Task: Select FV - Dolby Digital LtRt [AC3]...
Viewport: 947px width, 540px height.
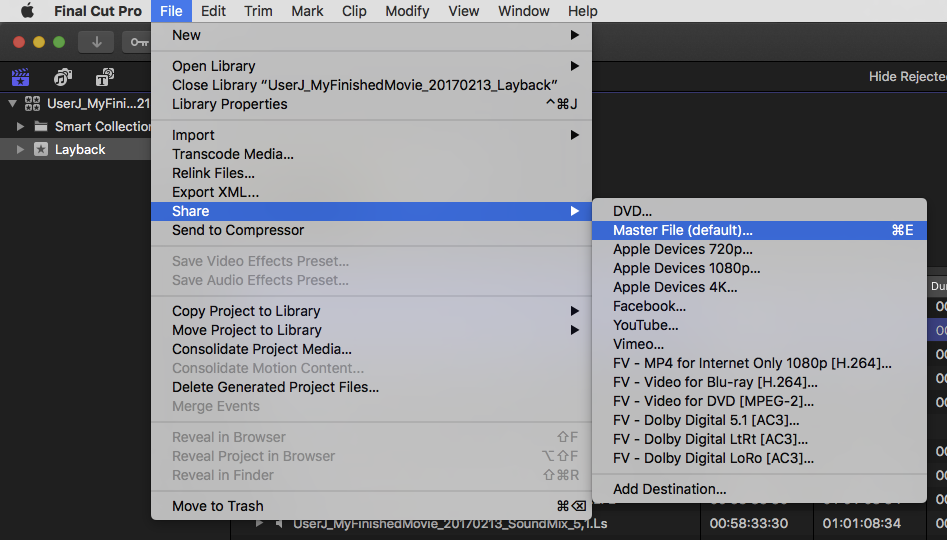Action: point(759,439)
